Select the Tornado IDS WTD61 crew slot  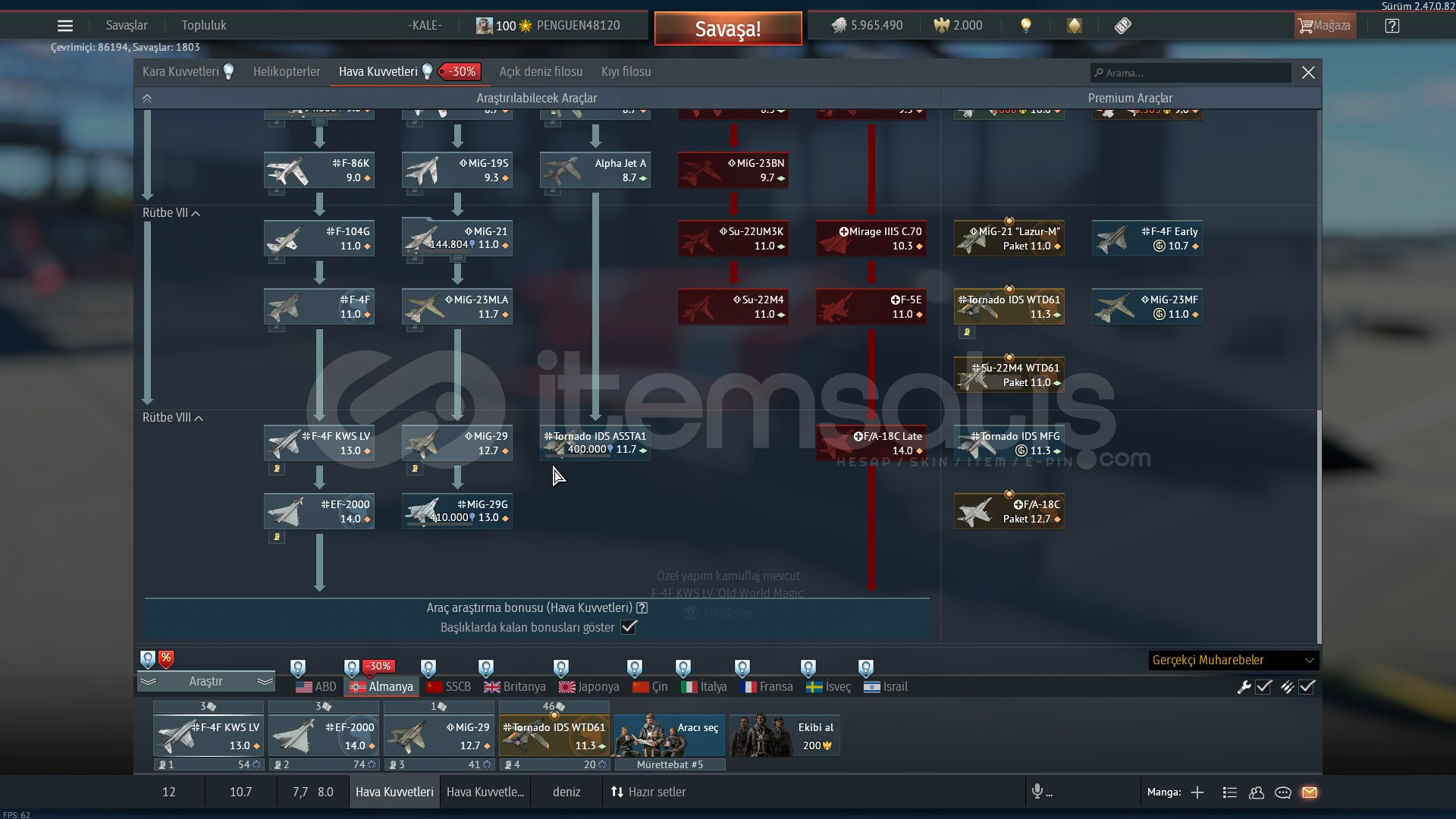tap(554, 736)
